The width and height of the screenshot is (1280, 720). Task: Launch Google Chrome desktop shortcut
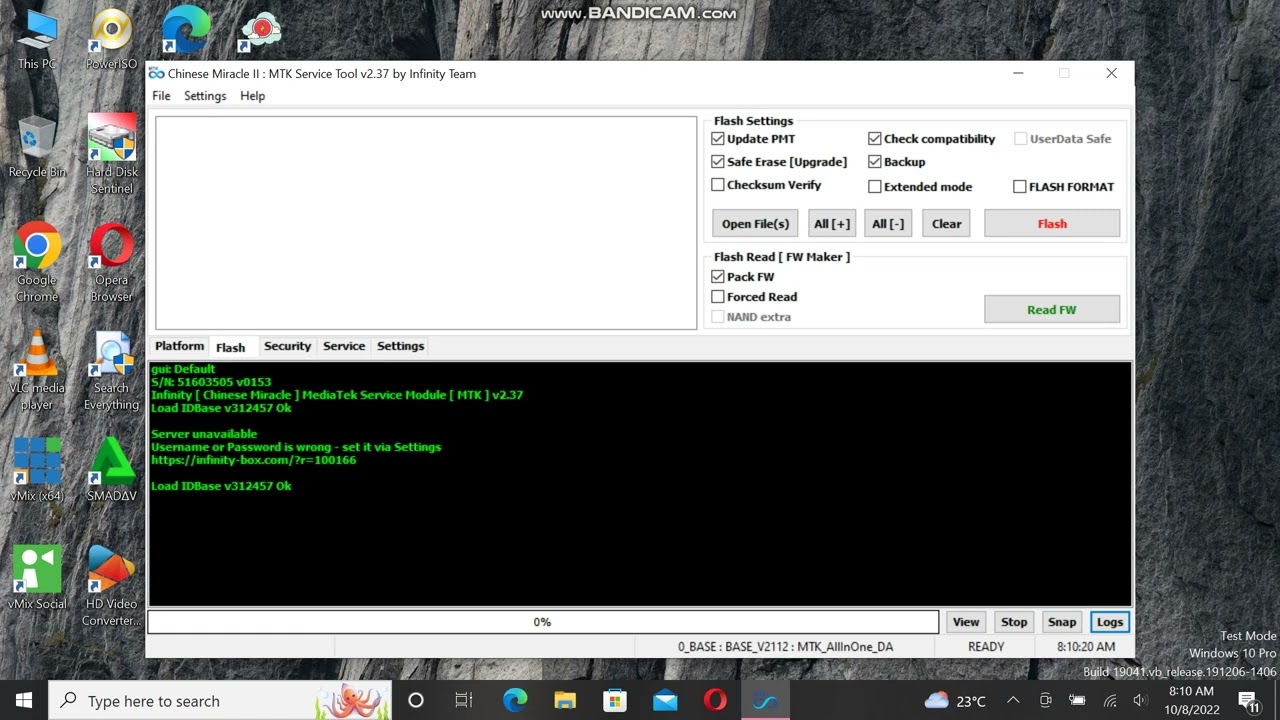(37, 263)
